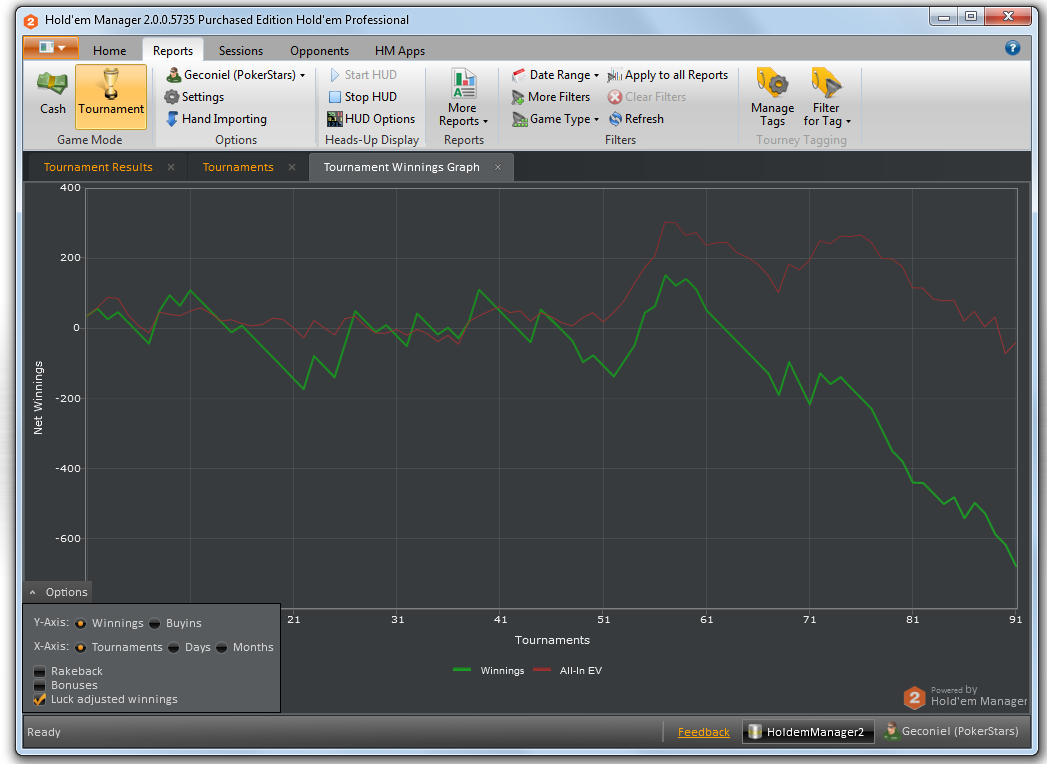Open the Tournament Results tab
The height and width of the screenshot is (764, 1047).
coord(98,167)
